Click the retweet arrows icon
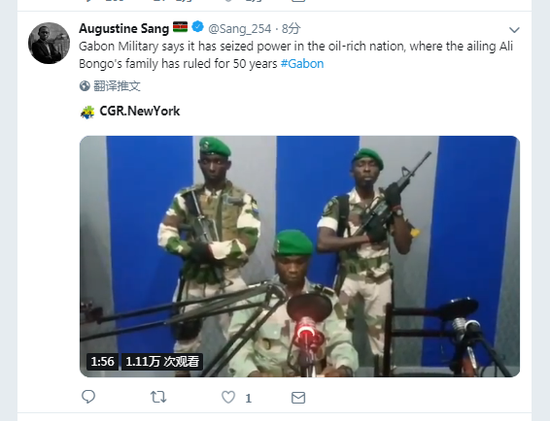Viewport: 550px width, 421px height. [x=158, y=397]
